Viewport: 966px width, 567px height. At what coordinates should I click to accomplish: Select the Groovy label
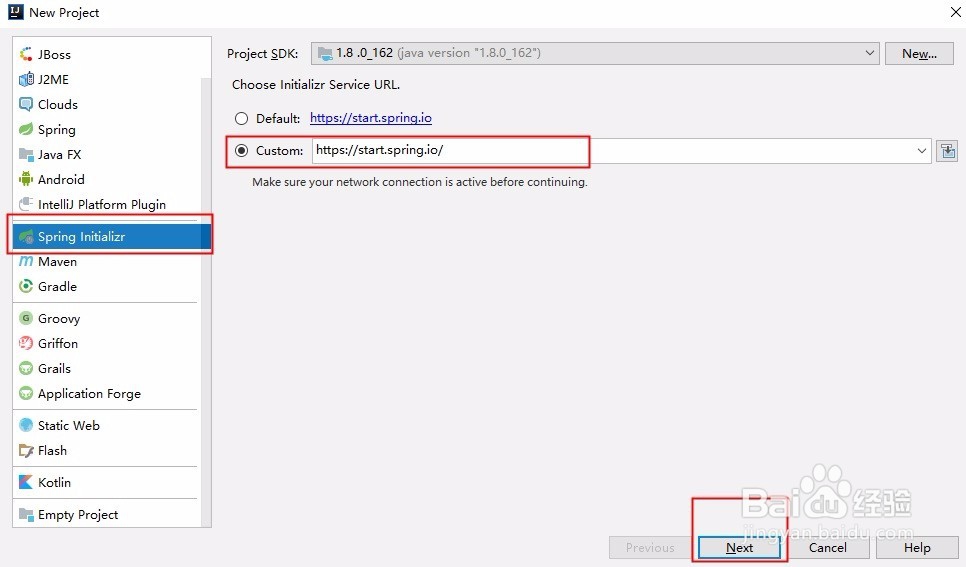[x=59, y=319]
